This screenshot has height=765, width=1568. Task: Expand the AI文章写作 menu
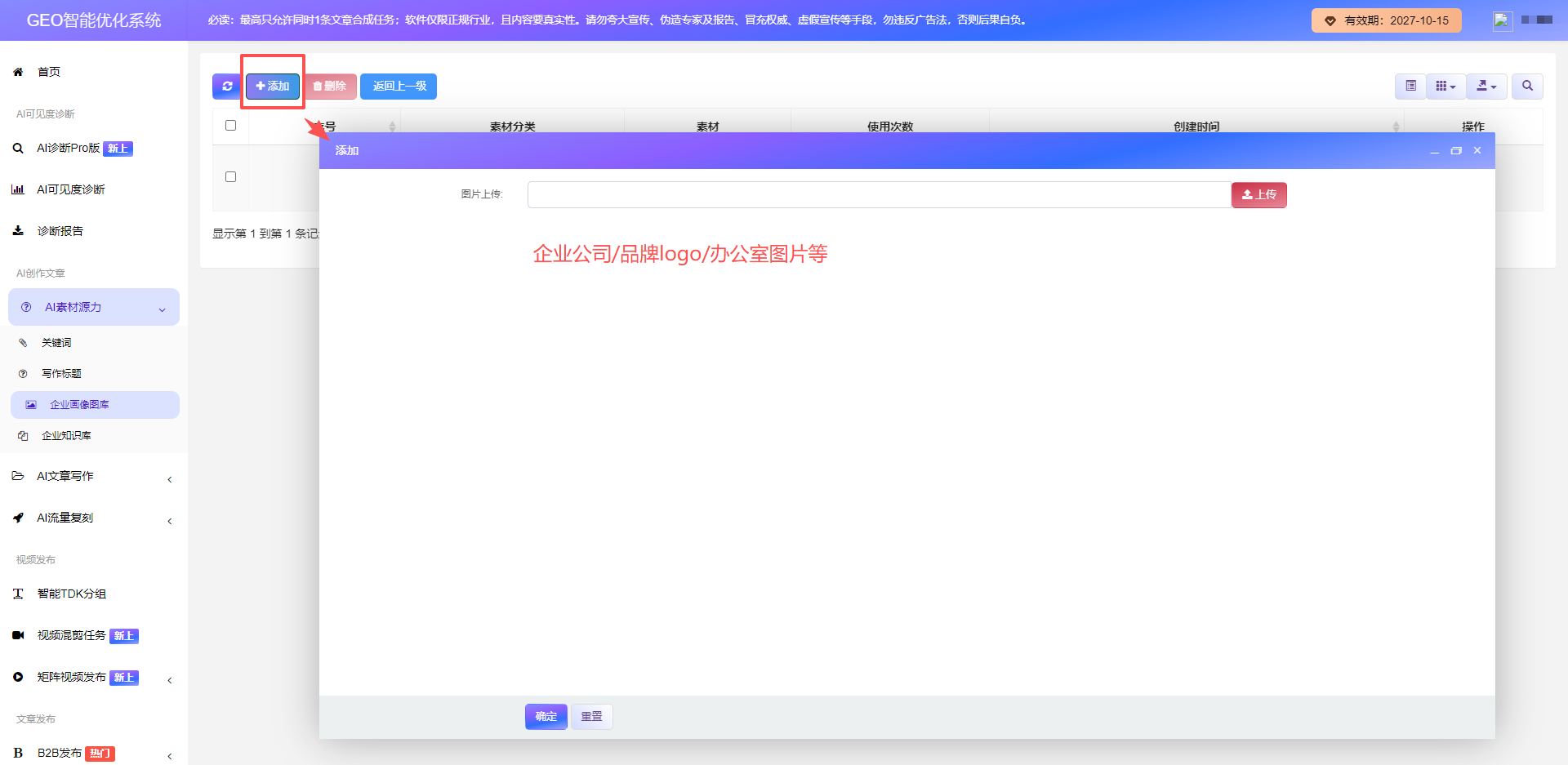click(x=94, y=476)
